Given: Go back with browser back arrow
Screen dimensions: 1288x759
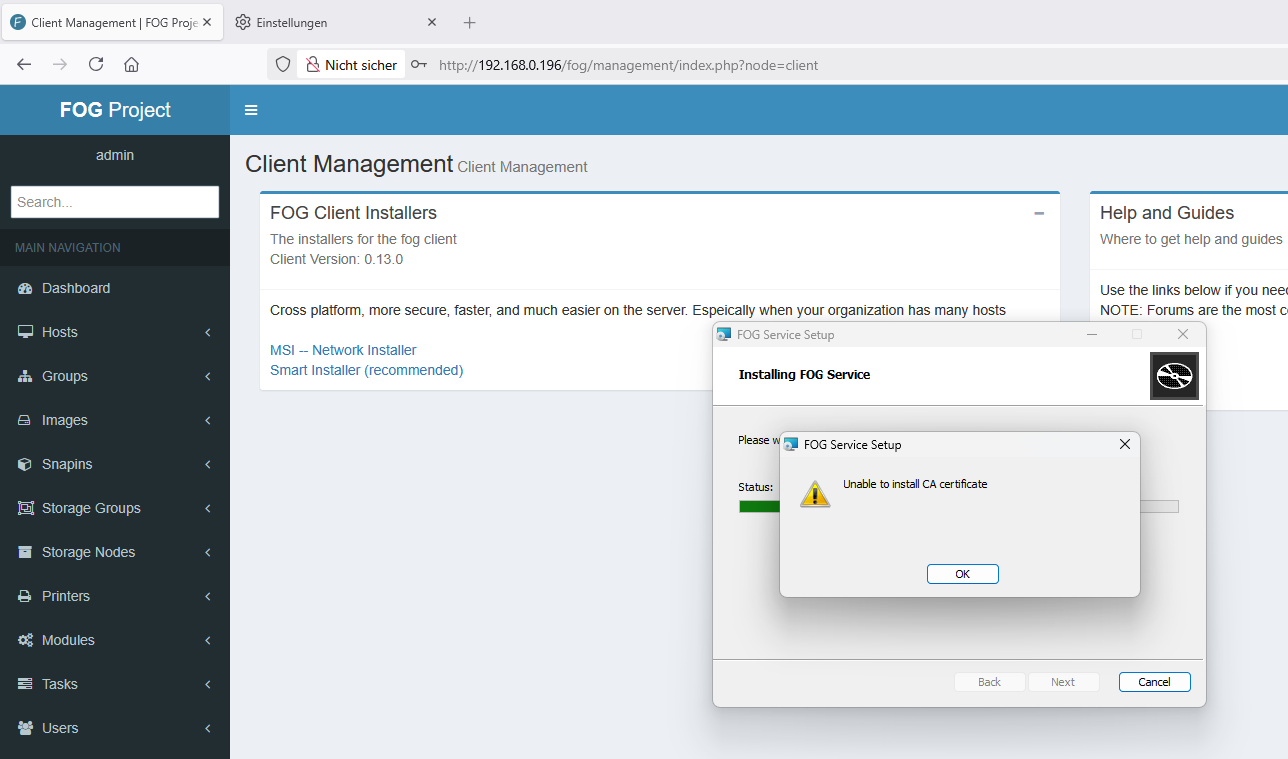Looking at the screenshot, I should (24, 64).
